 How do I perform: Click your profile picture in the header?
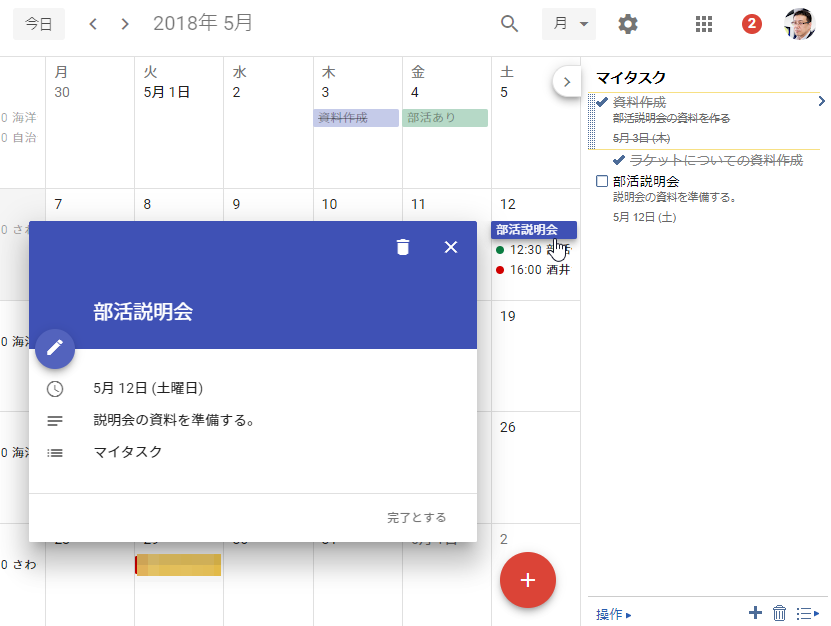(x=797, y=23)
